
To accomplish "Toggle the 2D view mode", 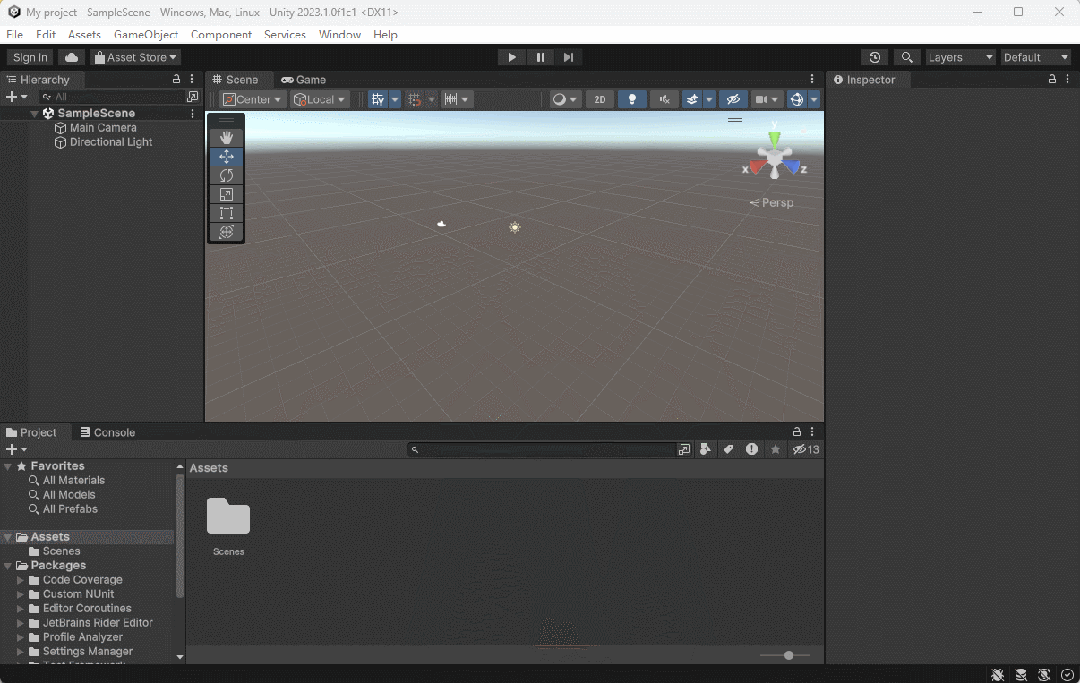I will (600, 100).
